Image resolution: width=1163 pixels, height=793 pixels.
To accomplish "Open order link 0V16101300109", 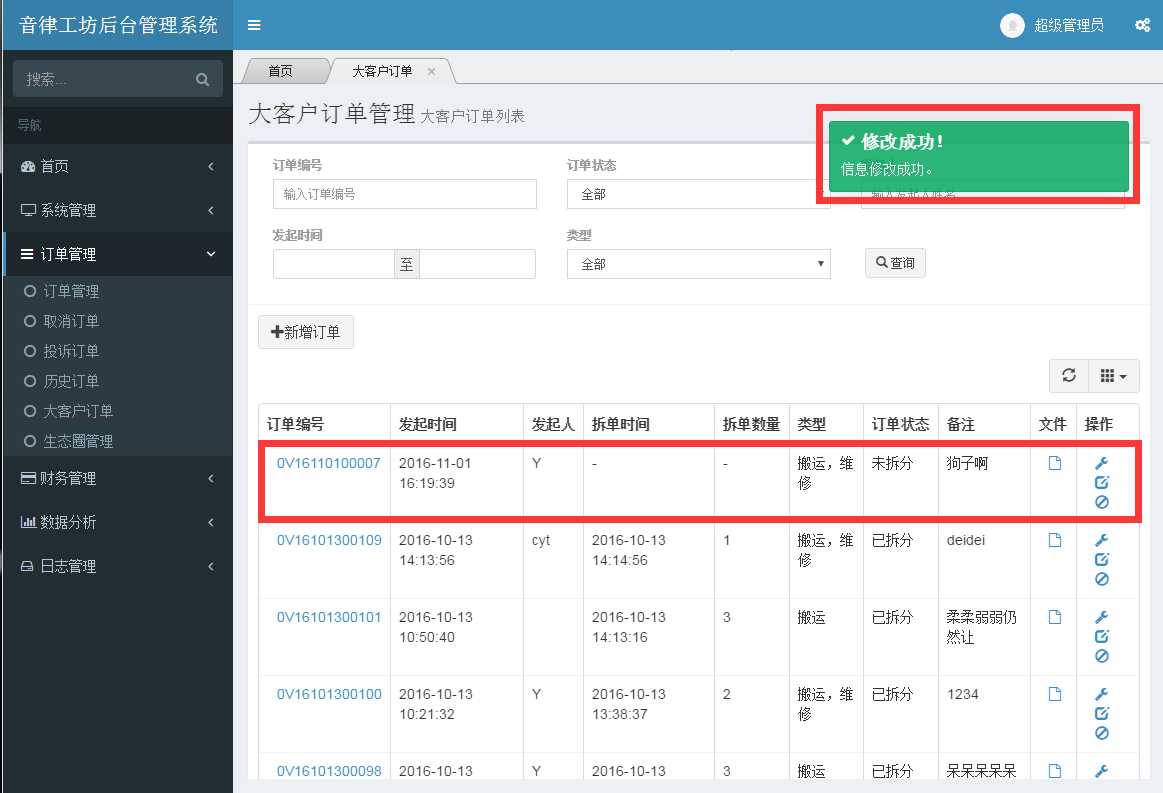I will tap(329, 540).
